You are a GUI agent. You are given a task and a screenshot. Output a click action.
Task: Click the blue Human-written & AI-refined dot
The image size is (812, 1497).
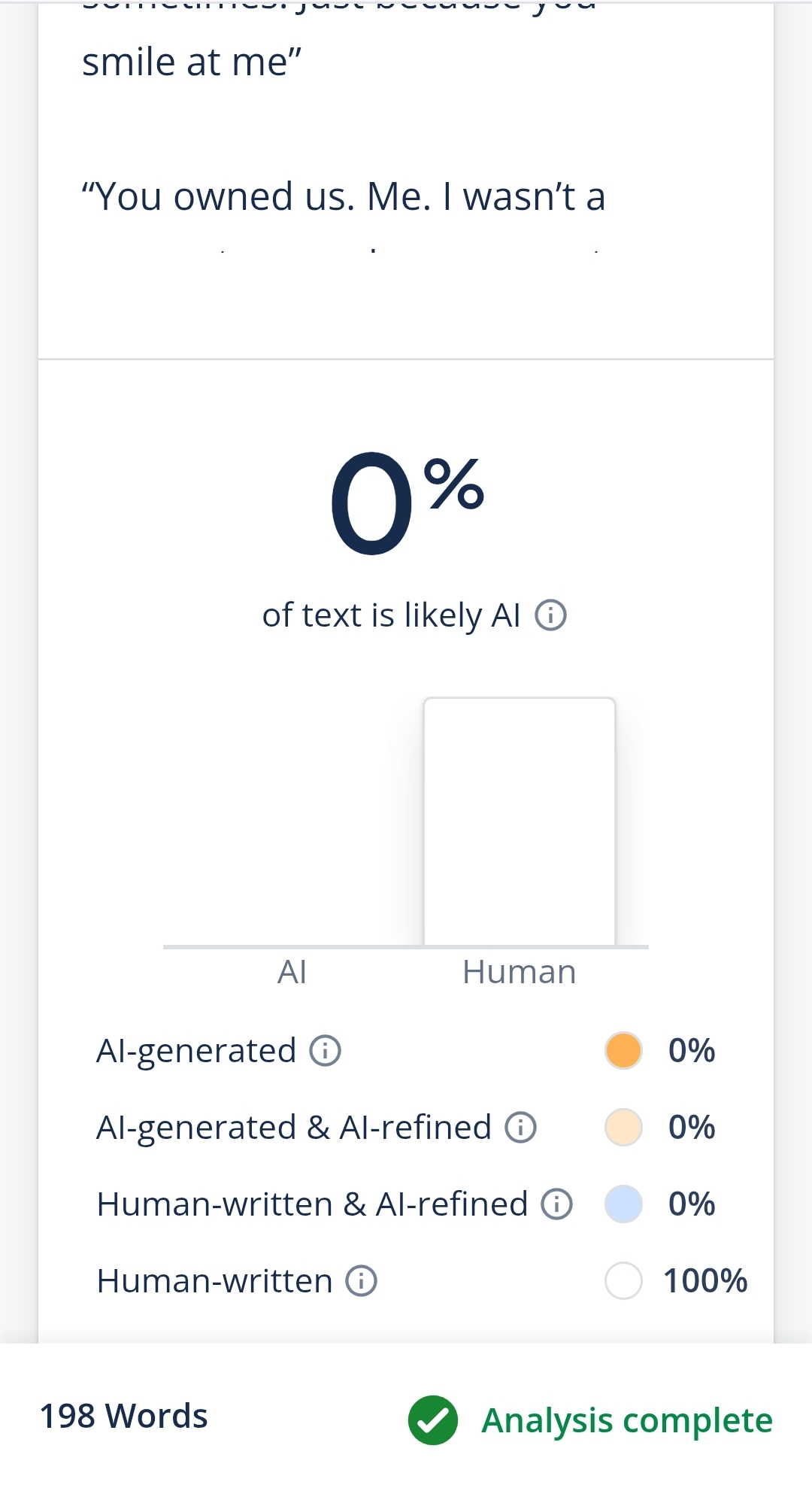click(623, 1204)
